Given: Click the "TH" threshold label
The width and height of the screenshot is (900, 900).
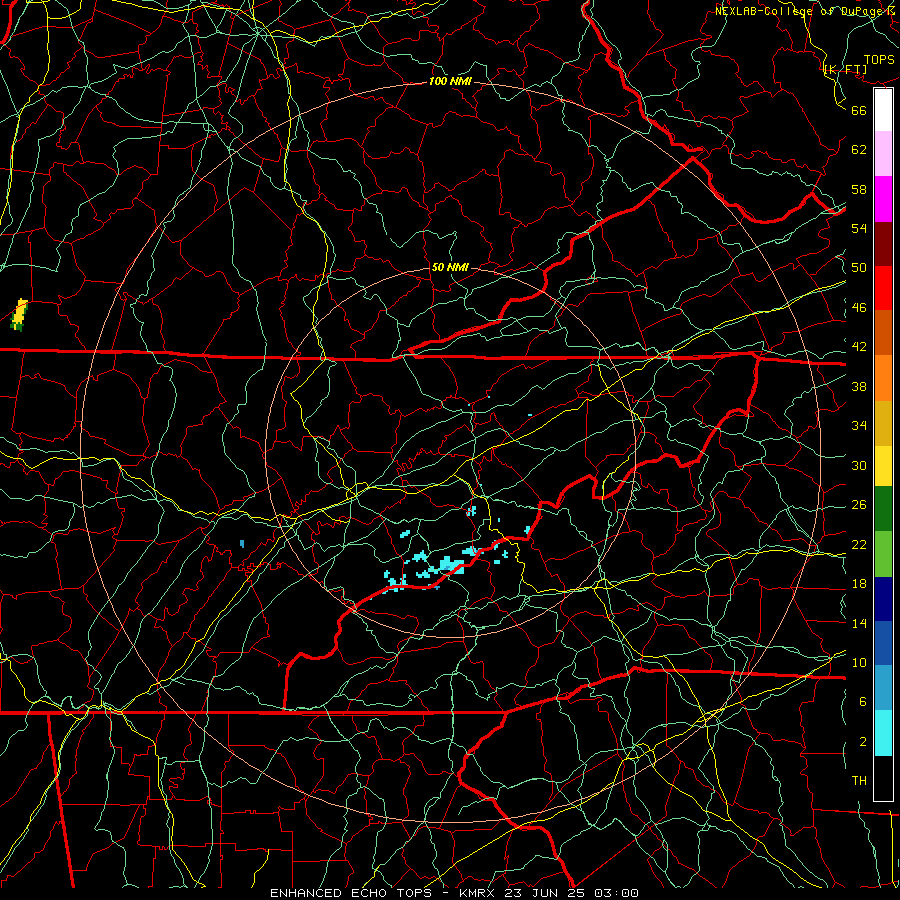Looking at the screenshot, I should click(859, 781).
